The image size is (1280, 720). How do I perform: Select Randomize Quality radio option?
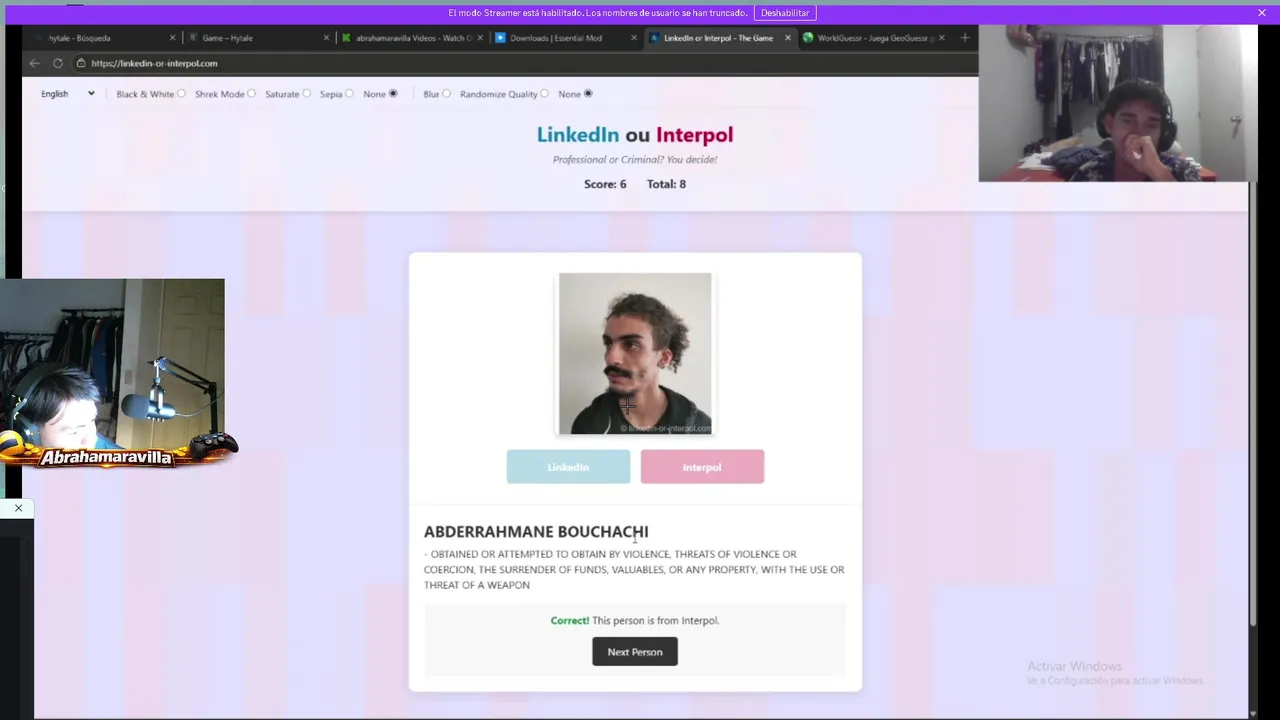(x=544, y=94)
